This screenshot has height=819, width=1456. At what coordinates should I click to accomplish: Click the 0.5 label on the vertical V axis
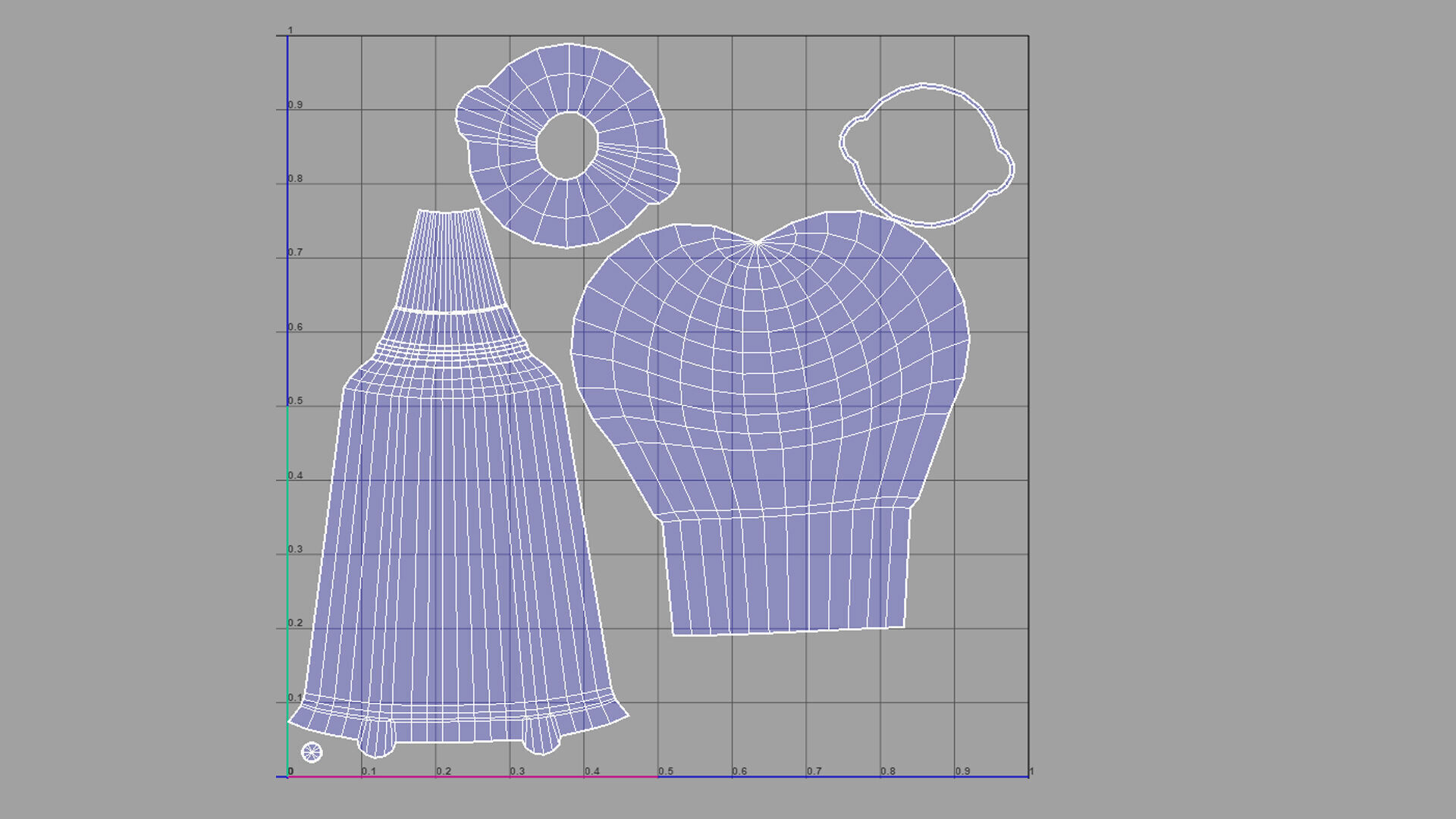295,401
